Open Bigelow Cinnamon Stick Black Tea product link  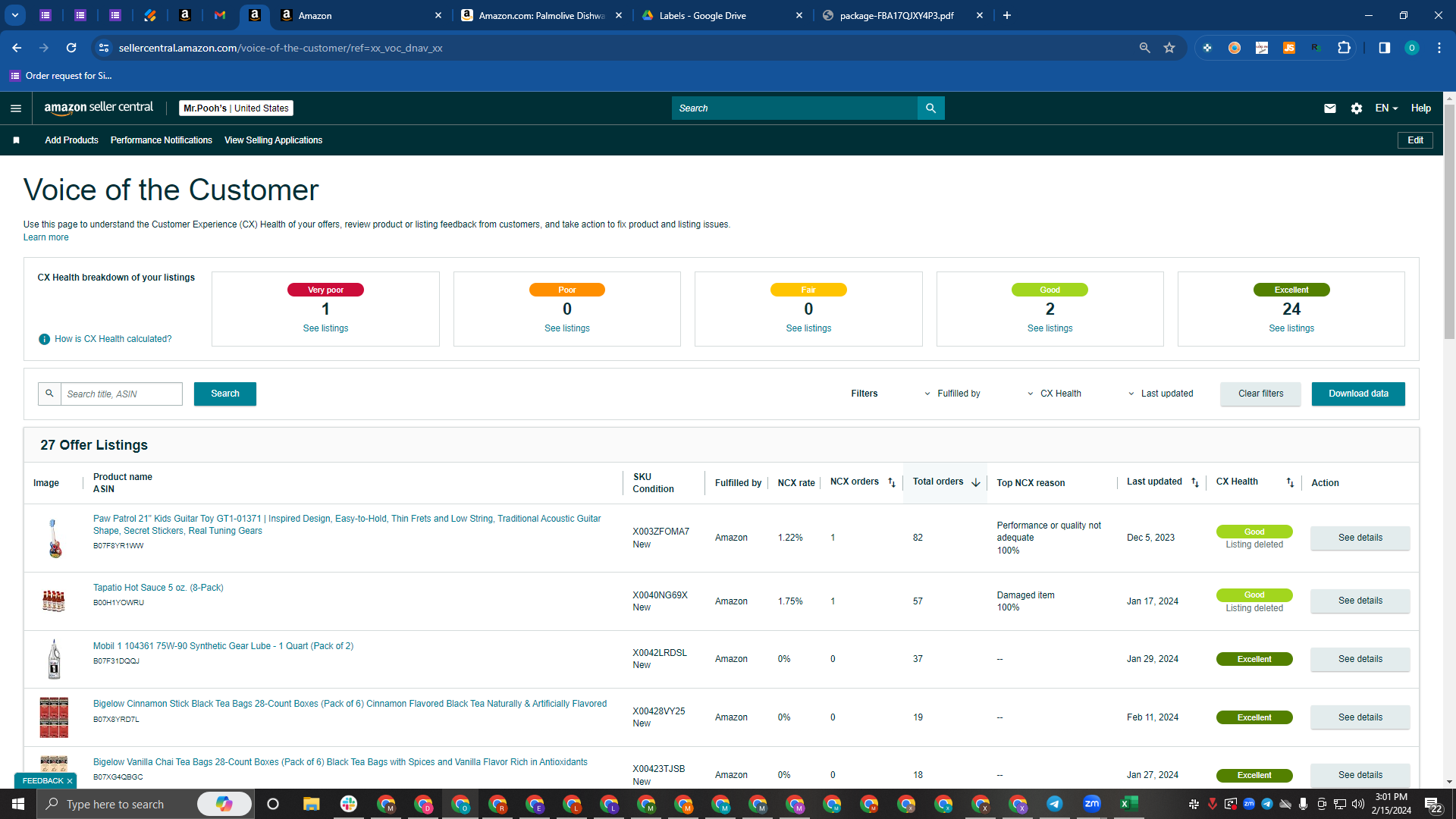[350, 704]
